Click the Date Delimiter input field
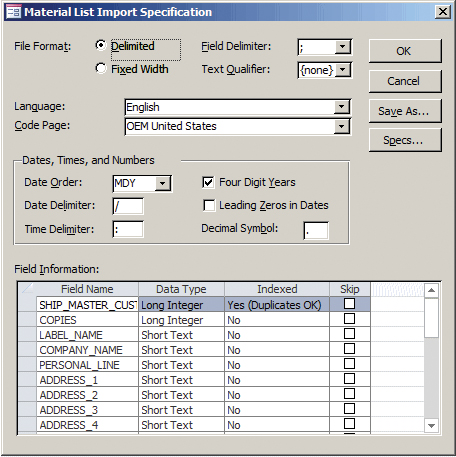This screenshot has width=456, height=457. tap(128, 206)
